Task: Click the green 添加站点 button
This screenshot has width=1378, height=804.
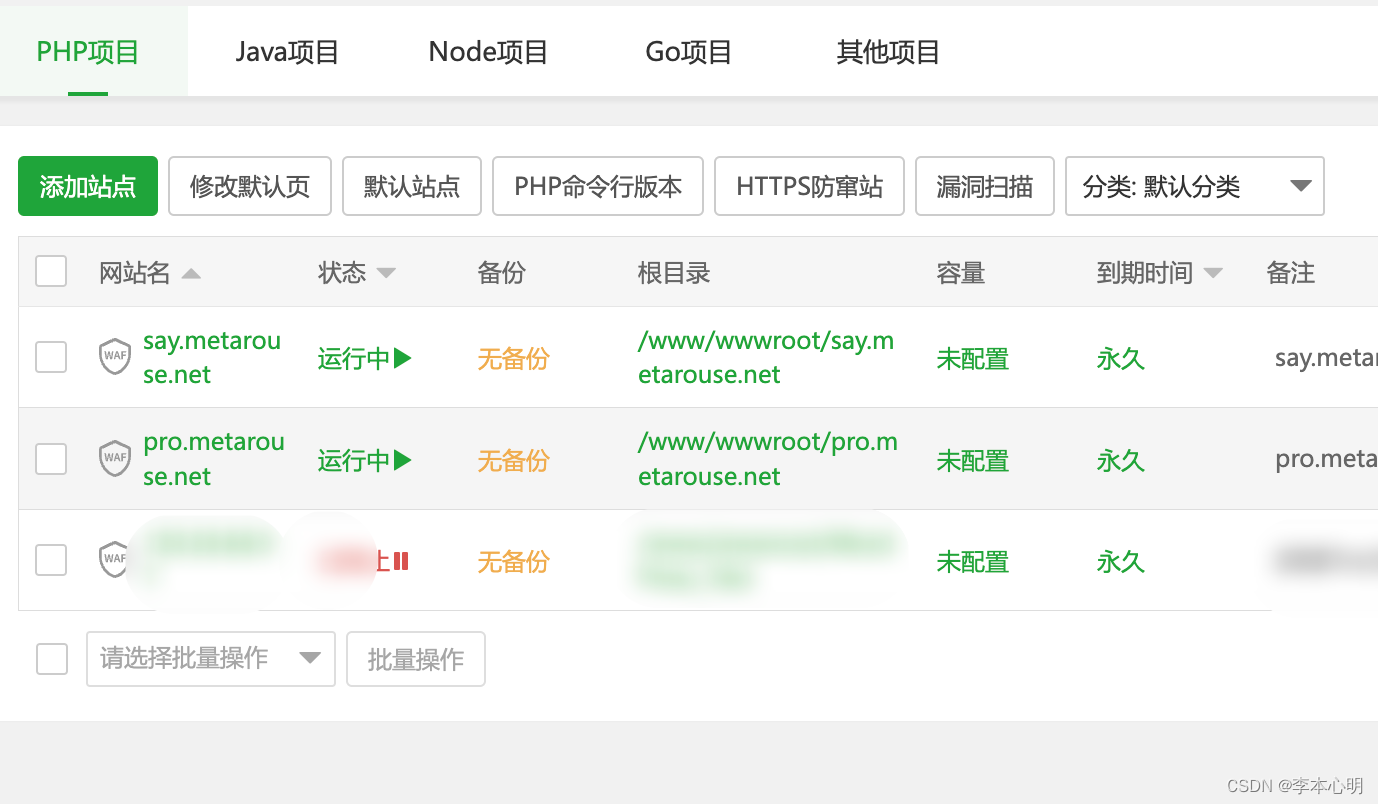Action: point(88,186)
